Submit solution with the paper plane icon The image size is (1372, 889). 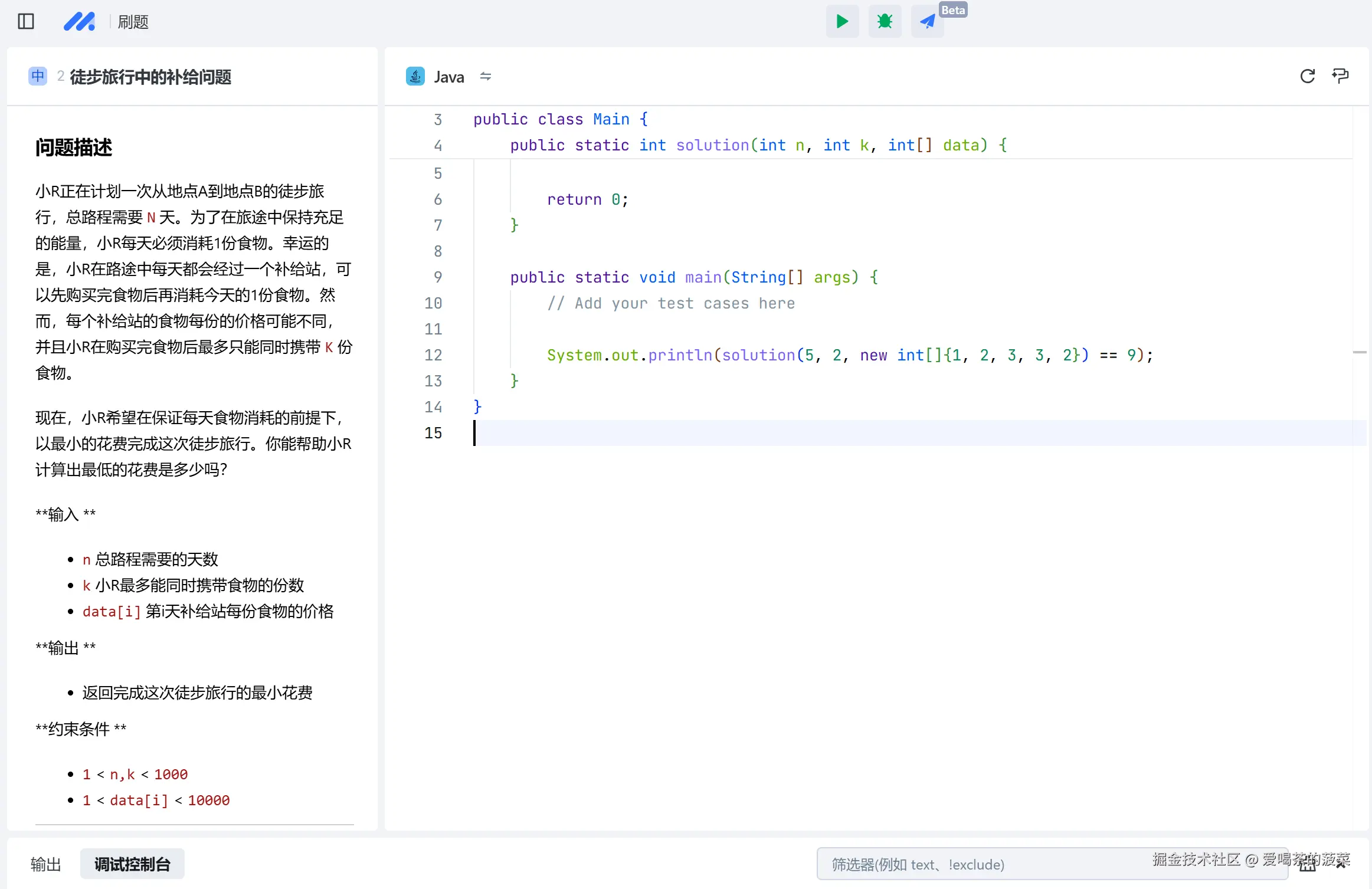[x=927, y=22]
